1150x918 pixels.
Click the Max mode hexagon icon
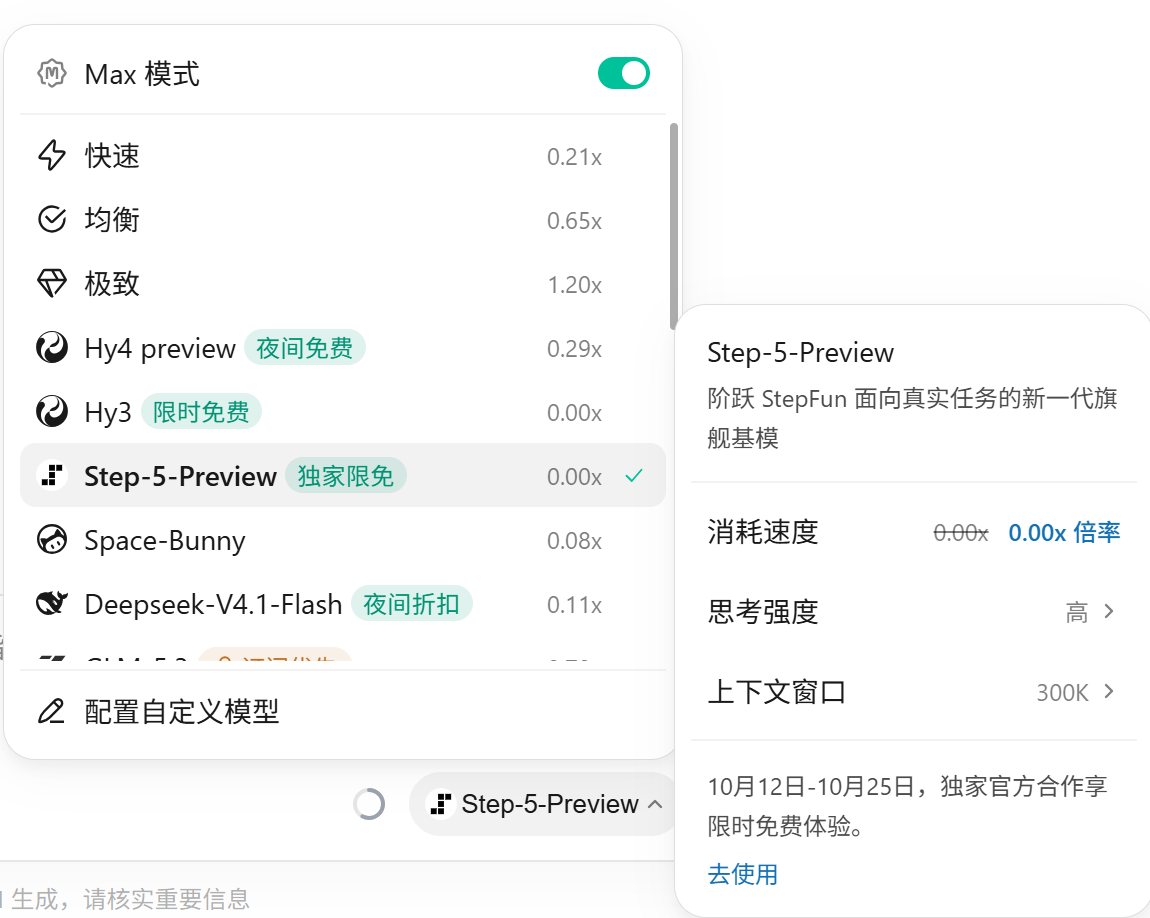click(x=52, y=74)
